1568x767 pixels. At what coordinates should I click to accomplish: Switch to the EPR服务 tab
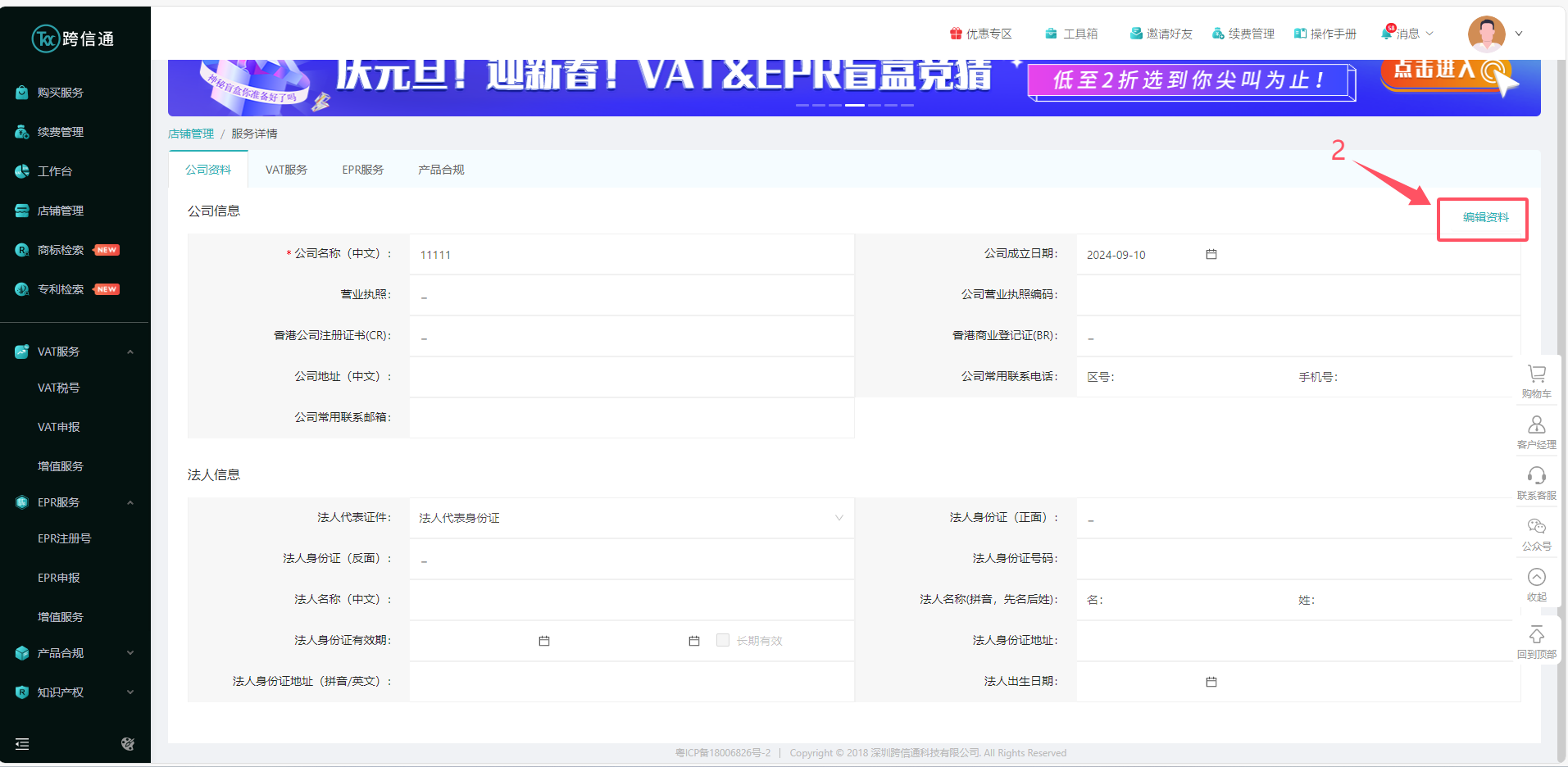(363, 169)
